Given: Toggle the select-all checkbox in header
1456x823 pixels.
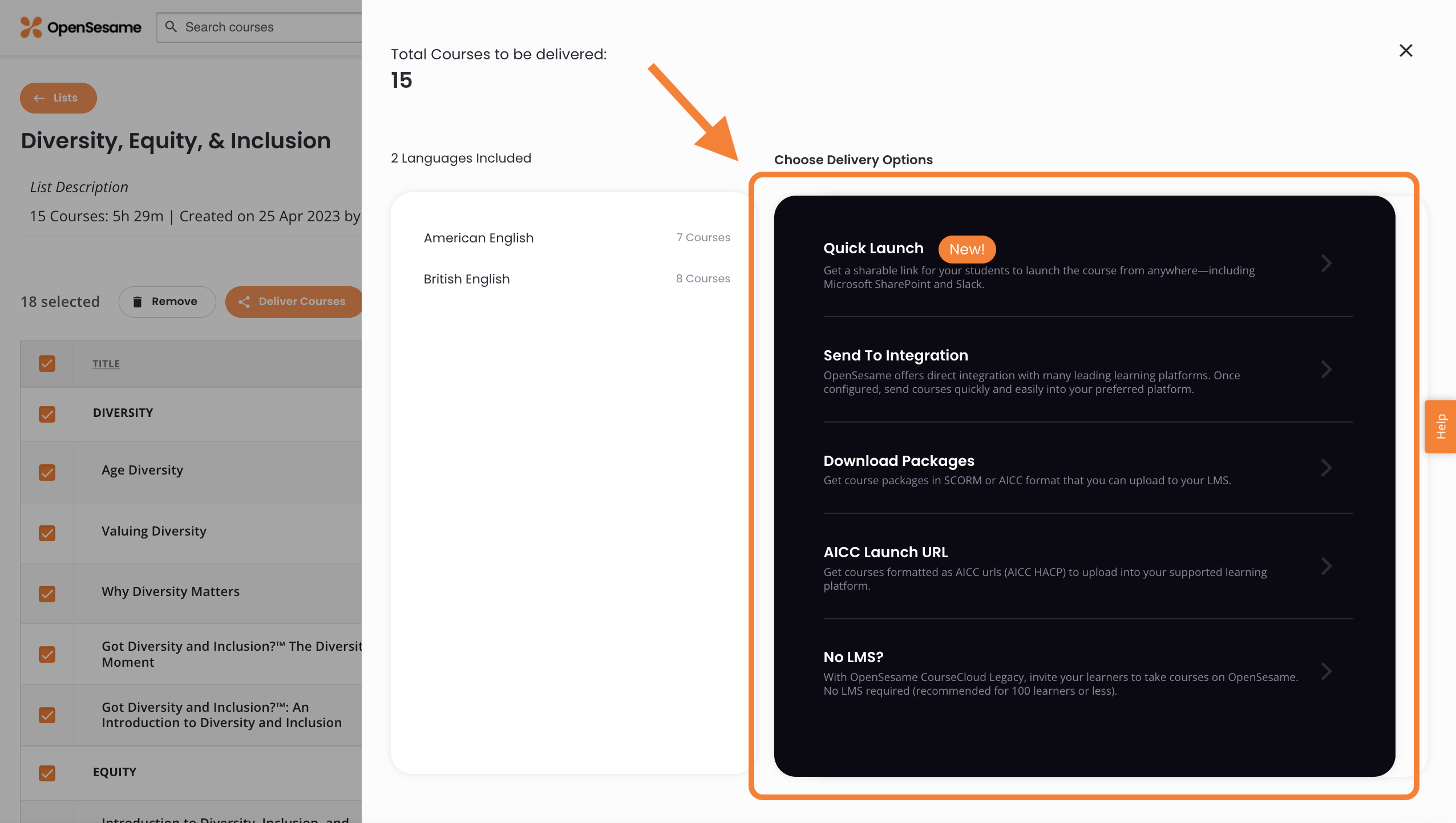Looking at the screenshot, I should click(x=47, y=364).
